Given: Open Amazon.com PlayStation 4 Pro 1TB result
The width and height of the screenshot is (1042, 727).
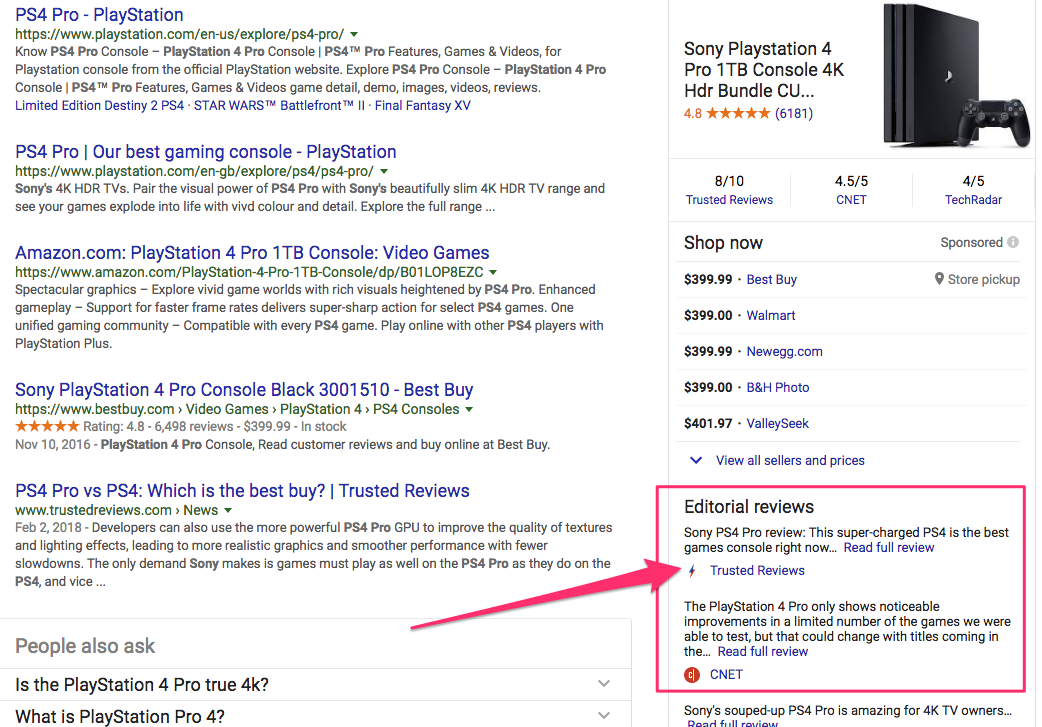Looking at the screenshot, I should click(253, 253).
